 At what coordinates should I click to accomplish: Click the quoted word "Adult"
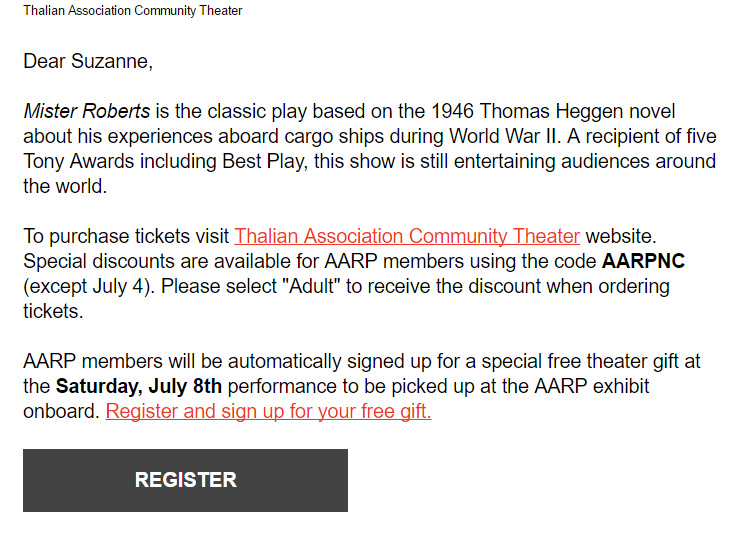click(x=311, y=286)
